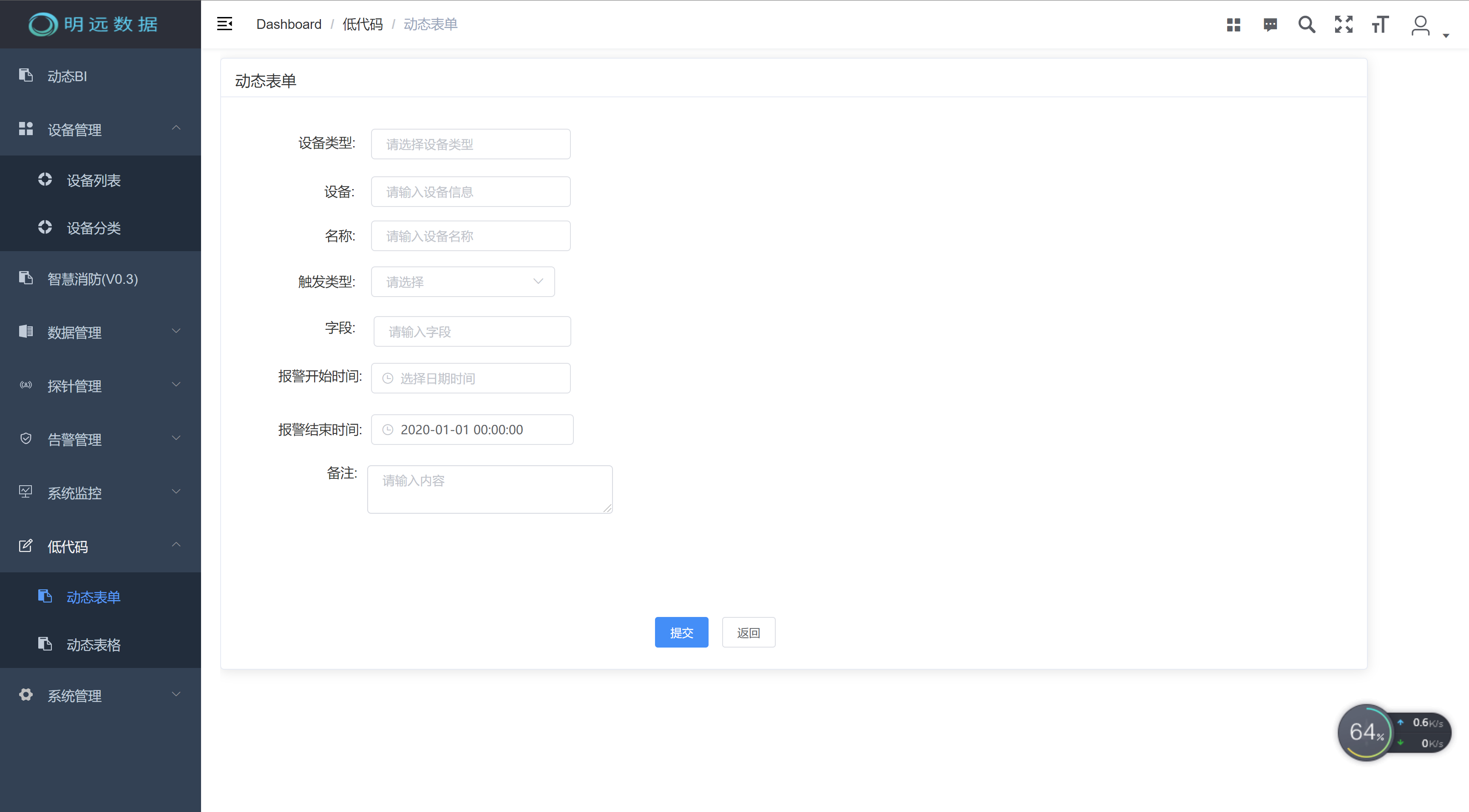This screenshot has width=1469, height=812.
Task: Focus the 名称 input field
Action: [x=471, y=236]
